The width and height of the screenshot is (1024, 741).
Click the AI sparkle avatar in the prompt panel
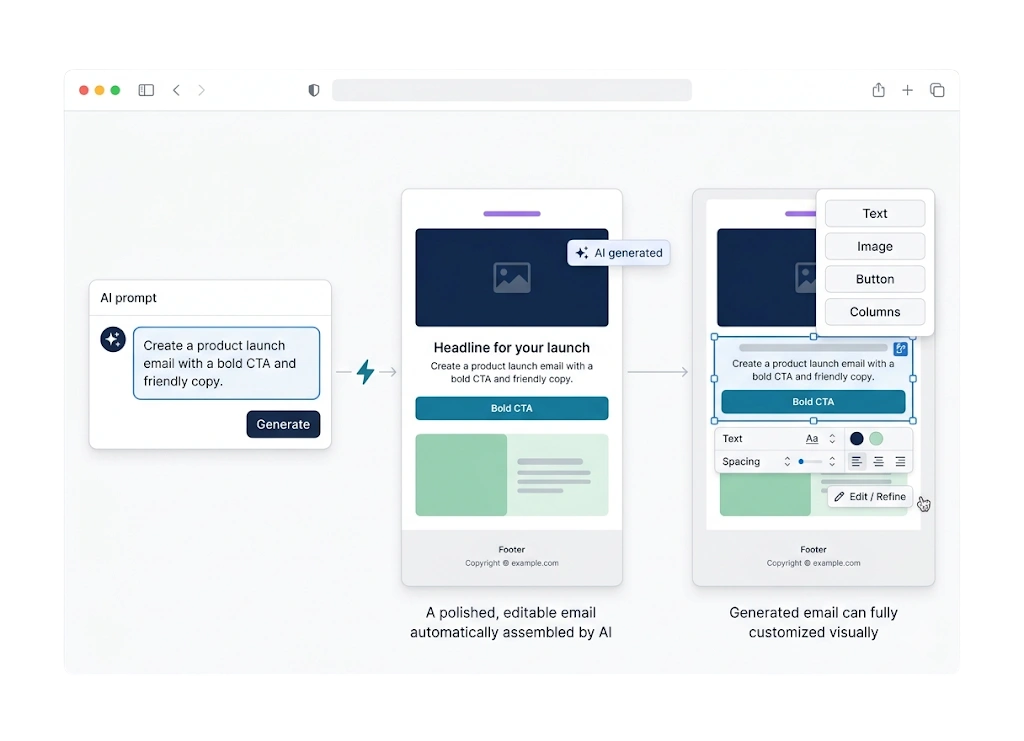click(113, 339)
